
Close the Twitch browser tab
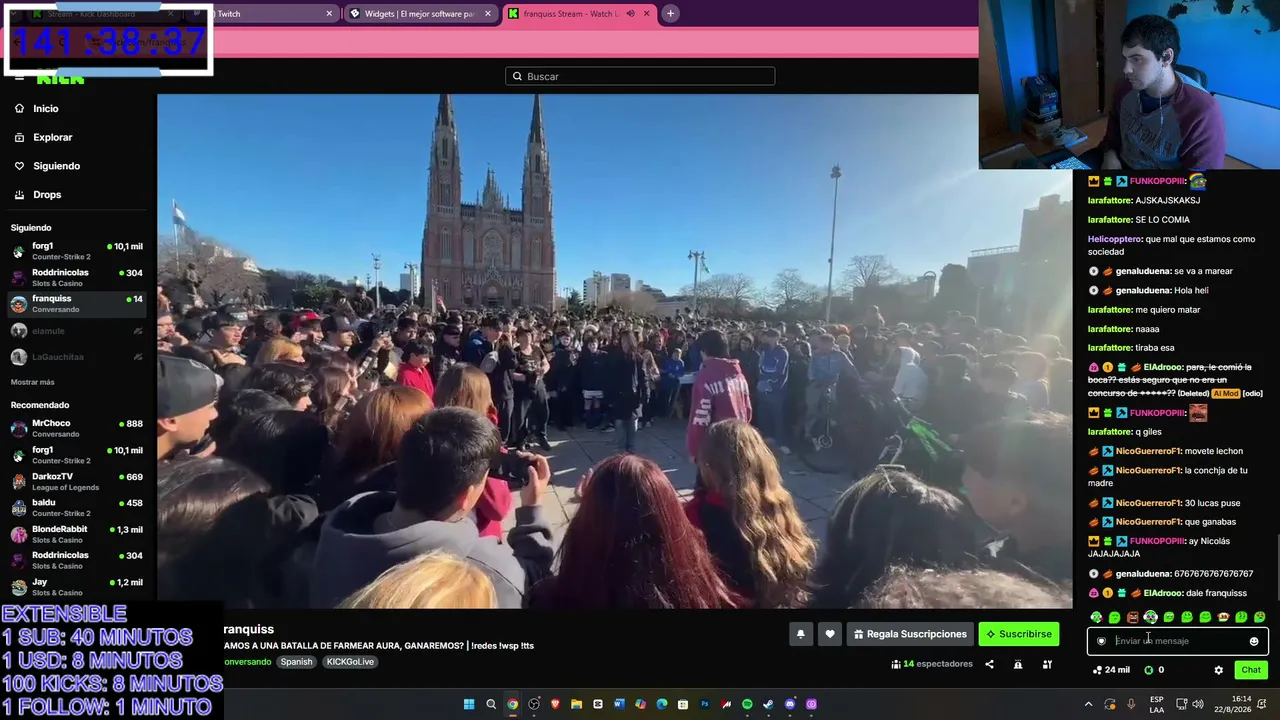coord(329,14)
